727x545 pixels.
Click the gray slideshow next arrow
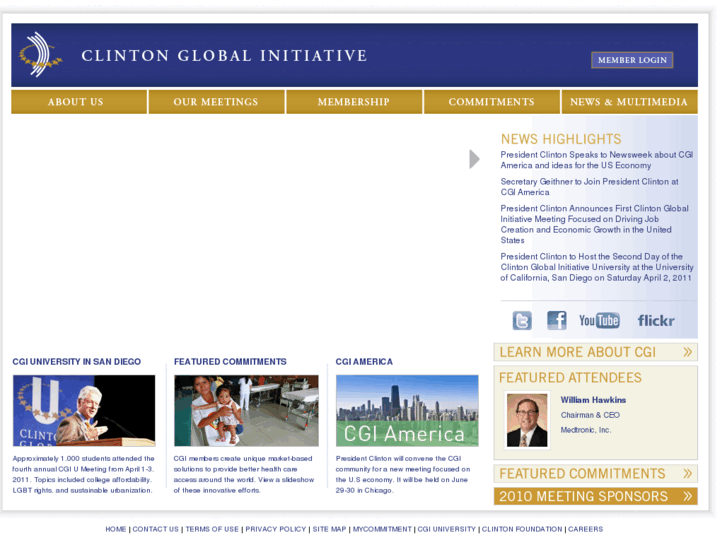[x=474, y=159]
